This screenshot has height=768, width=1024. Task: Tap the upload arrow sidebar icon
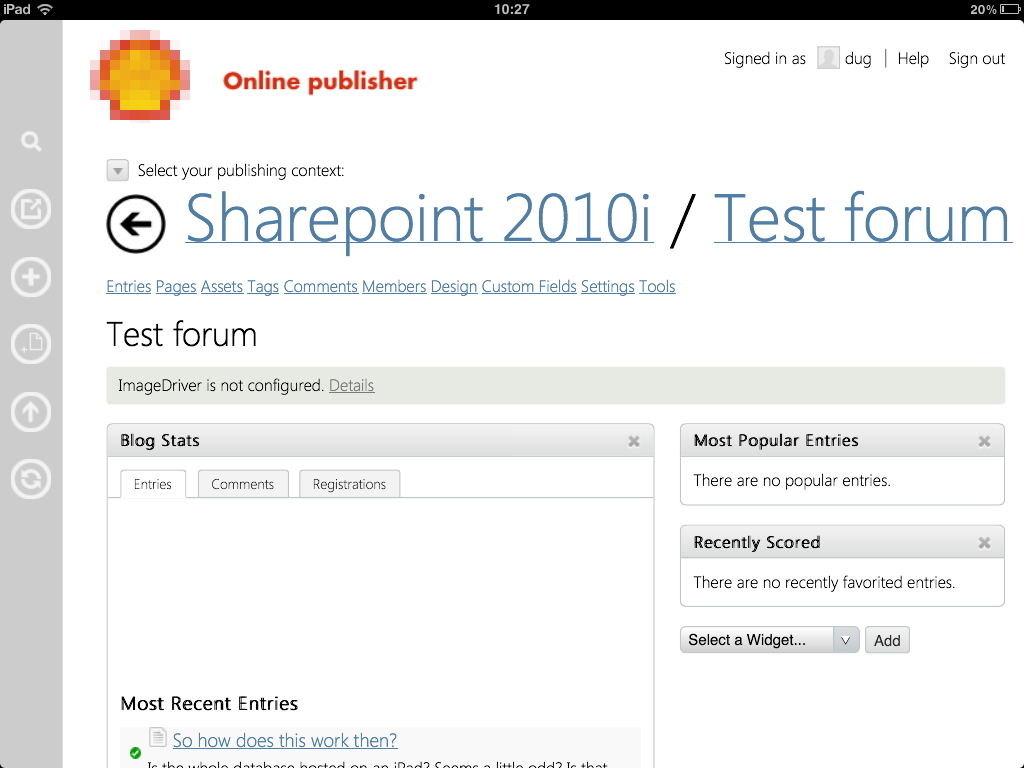coord(31,411)
